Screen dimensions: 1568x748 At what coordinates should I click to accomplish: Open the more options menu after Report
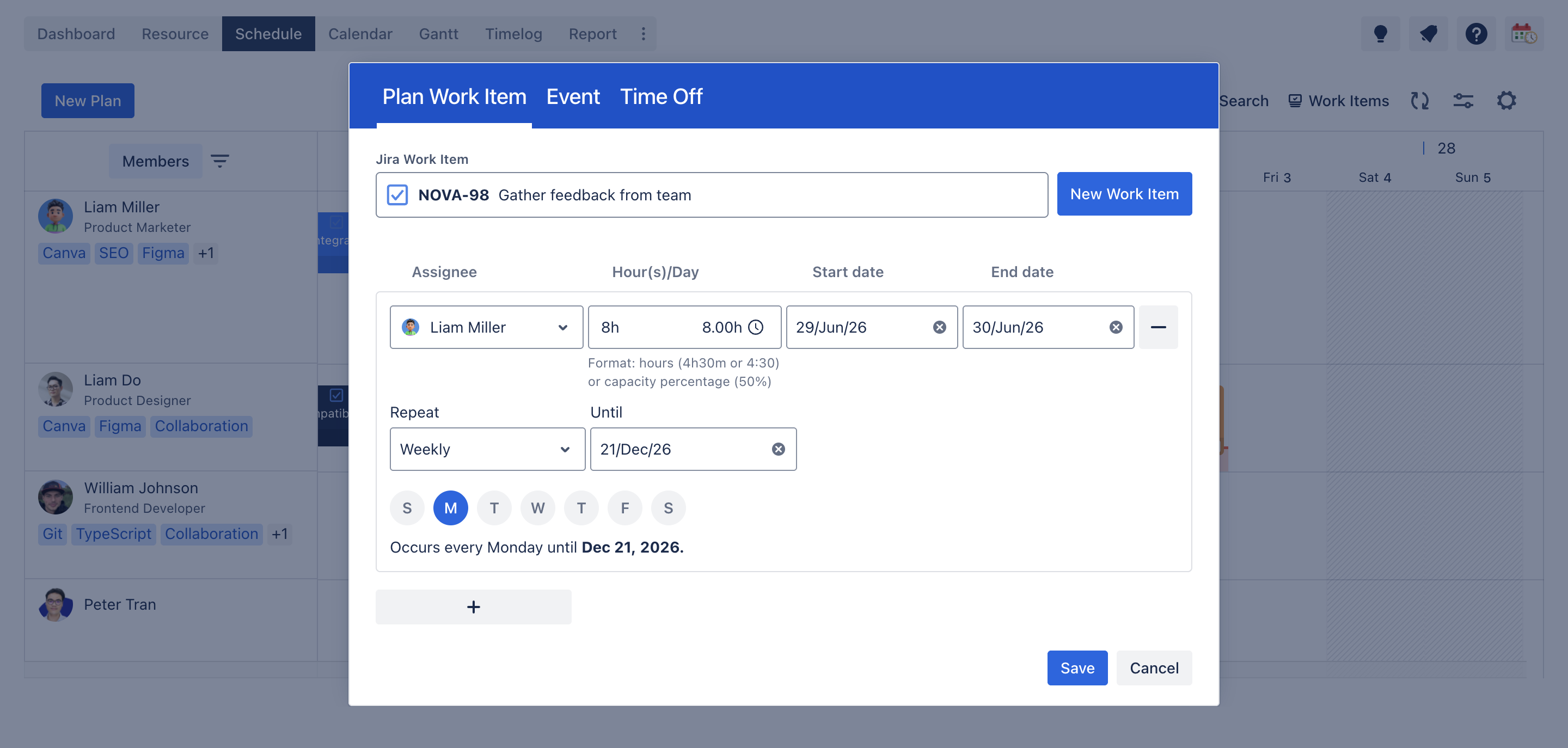[x=643, y=34]
